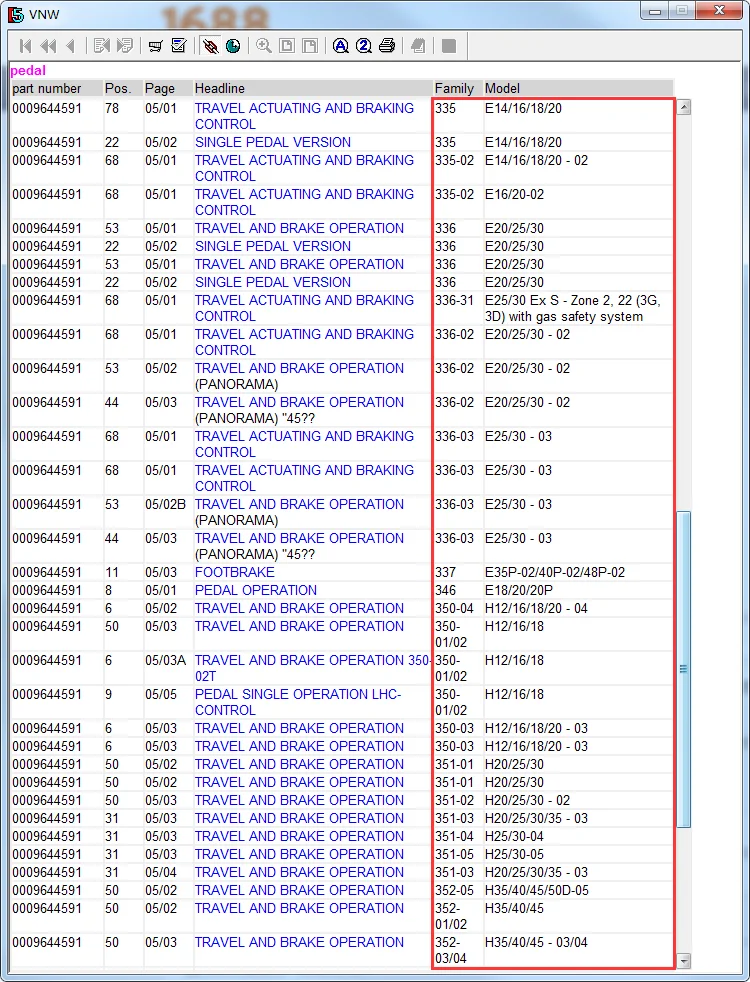Open TRAVEL AND BRAKE OPERATION link for 352-05

(299, 891)
